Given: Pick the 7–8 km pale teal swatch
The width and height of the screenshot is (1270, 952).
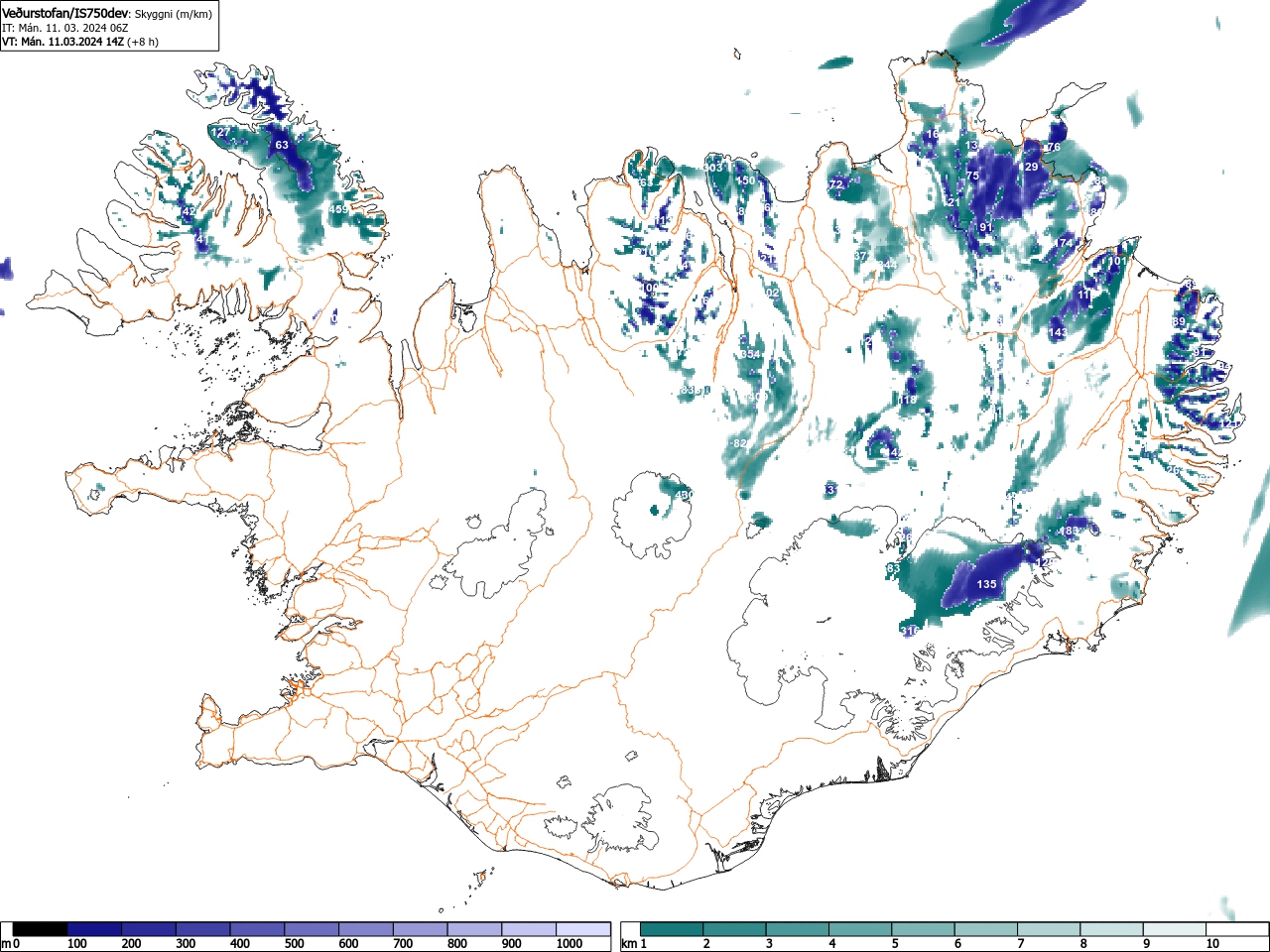Looking at the screenshot, I should pyautogui.click(x=1050, y=929).
